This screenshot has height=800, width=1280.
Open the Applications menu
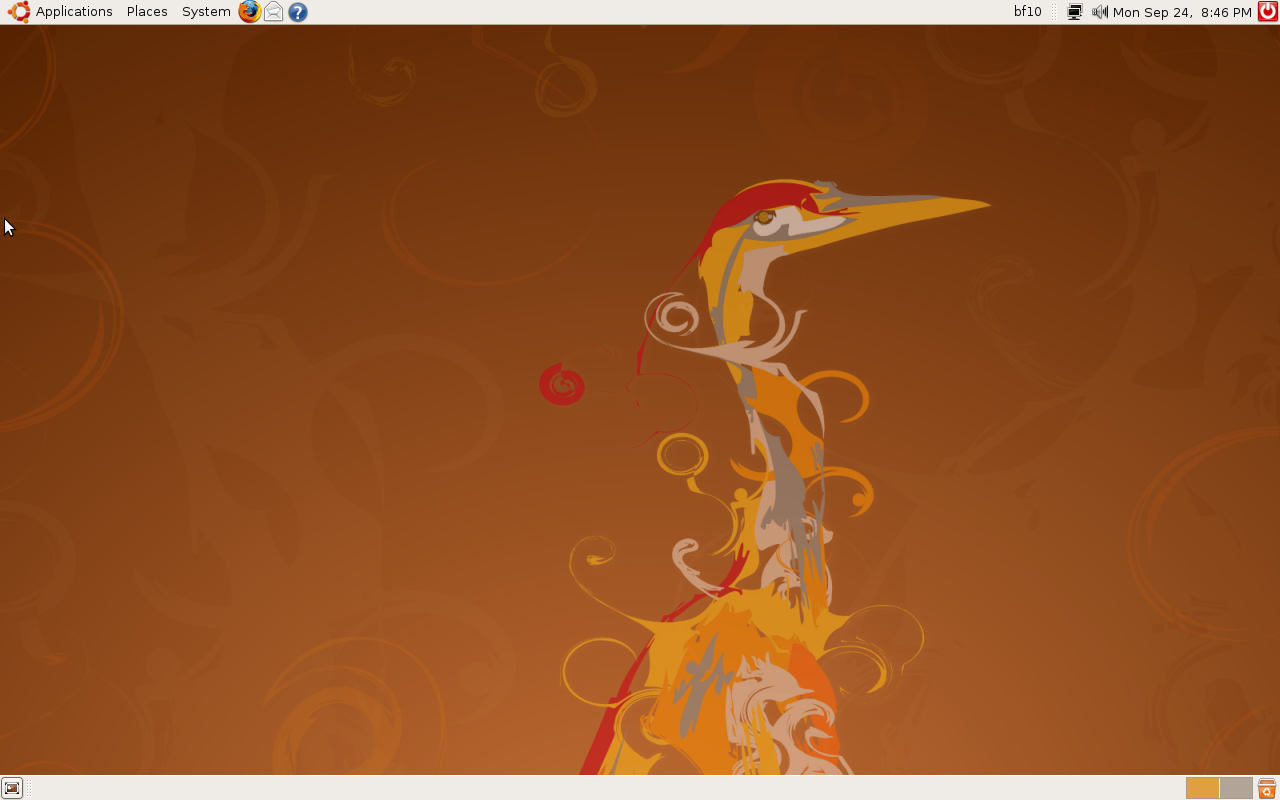point(74,12)
